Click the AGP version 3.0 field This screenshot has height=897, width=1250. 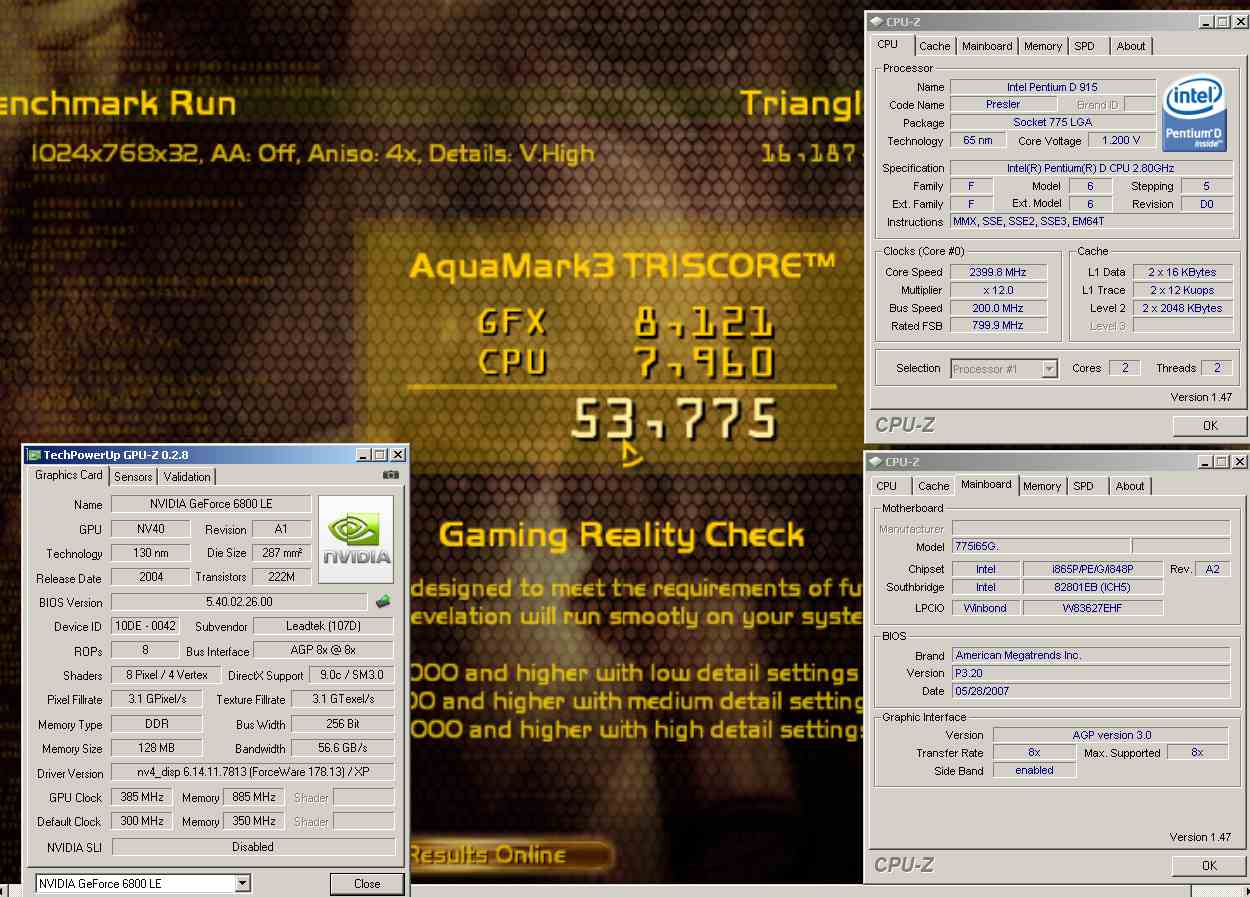pyautogui.click(x=1111, y=735)
